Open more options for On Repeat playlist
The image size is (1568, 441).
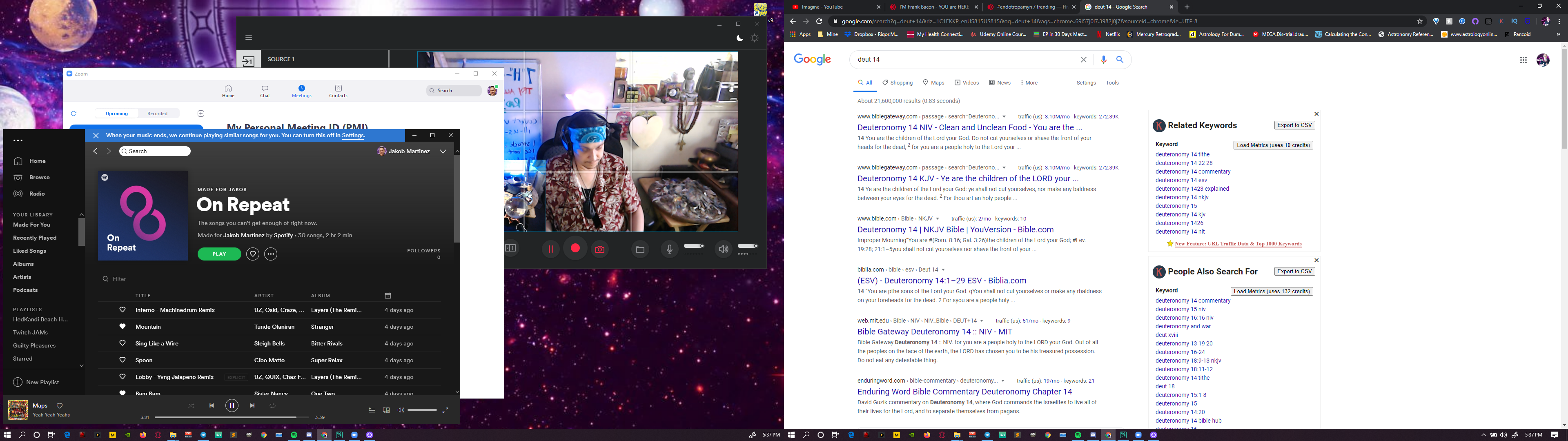[271, 254]
